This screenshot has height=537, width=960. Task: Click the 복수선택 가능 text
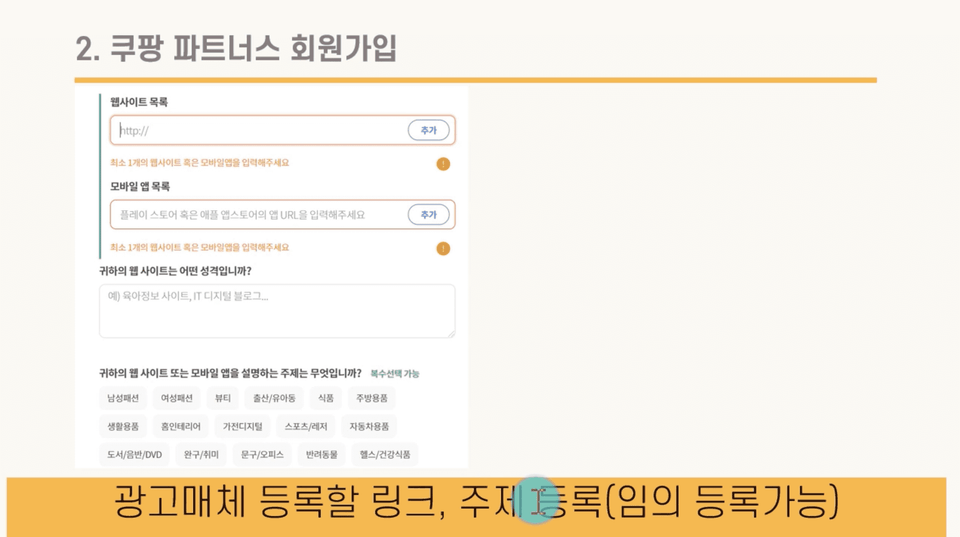coord(395,374)
